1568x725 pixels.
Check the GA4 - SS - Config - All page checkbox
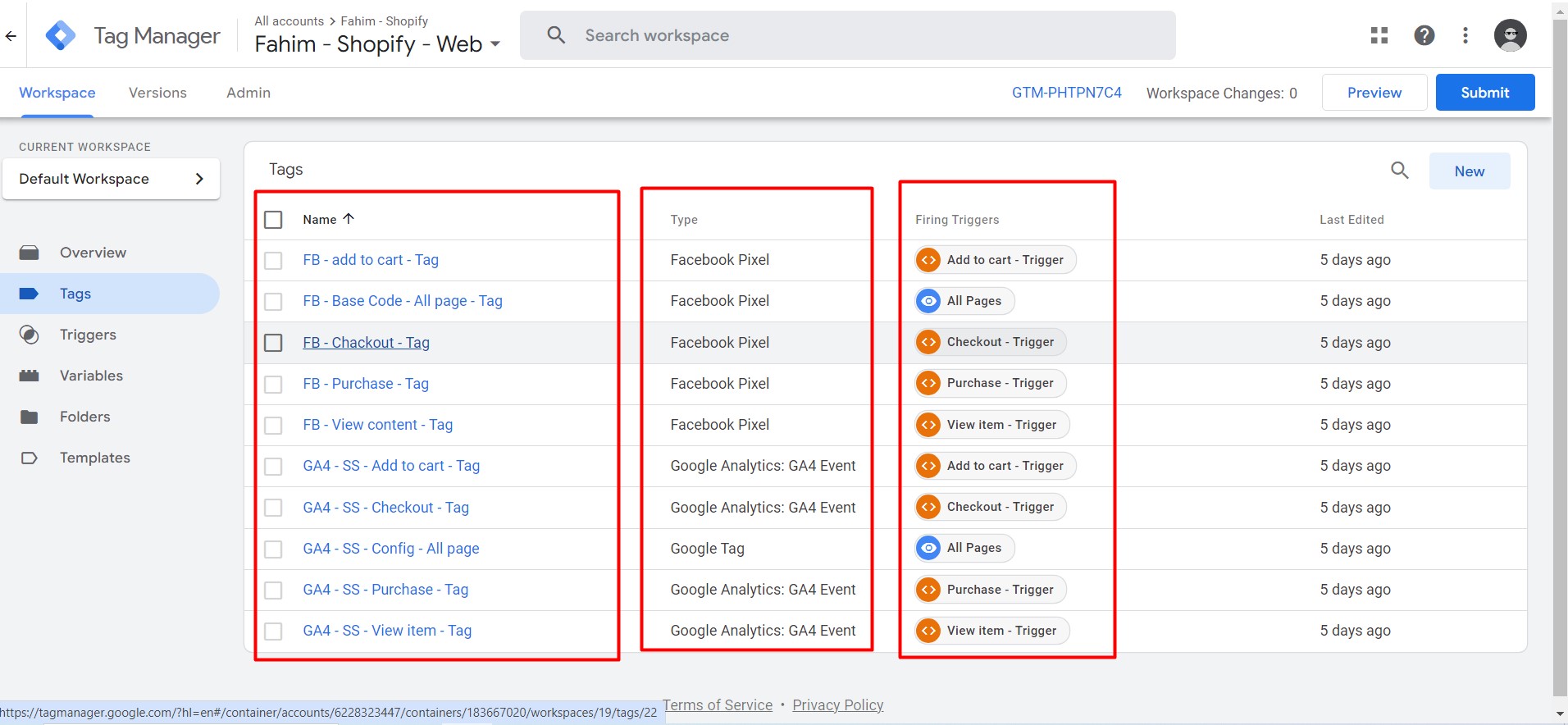point(273,549)
